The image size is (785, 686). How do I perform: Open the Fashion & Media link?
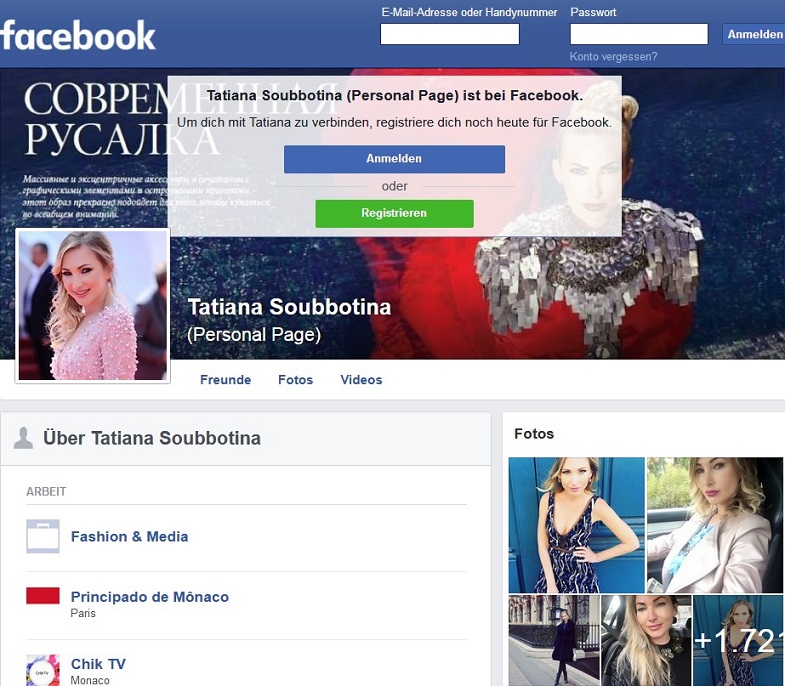(130, 536)
